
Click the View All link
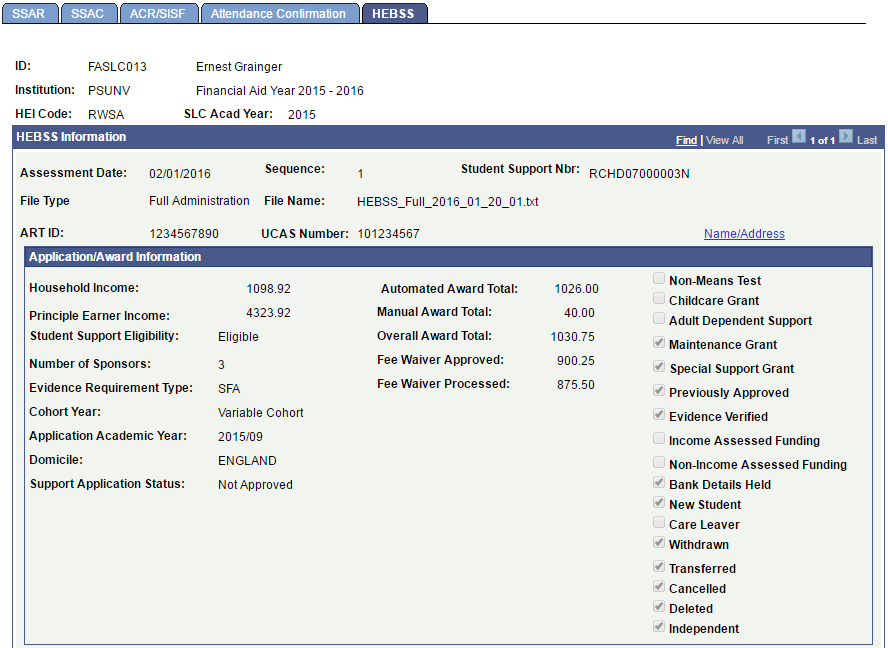click(724, 140)
